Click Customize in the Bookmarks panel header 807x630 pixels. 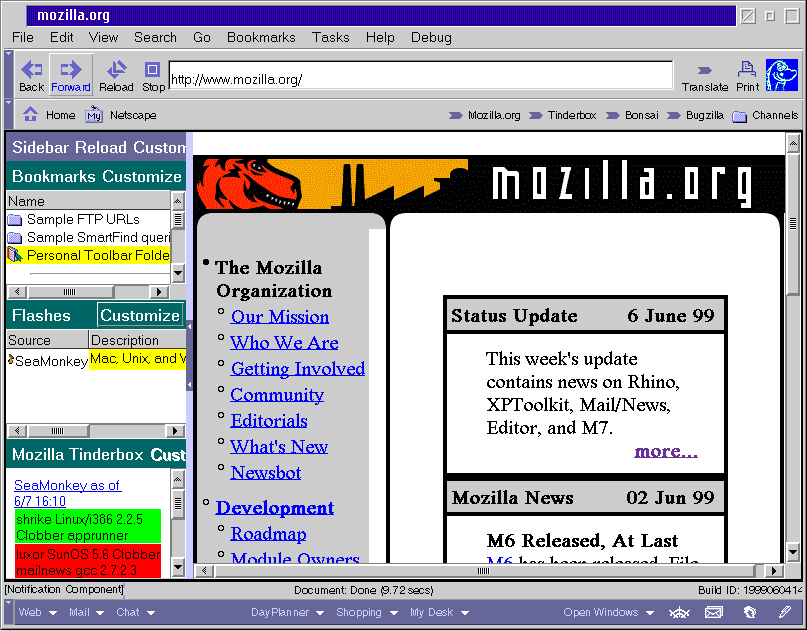(142, 177)
